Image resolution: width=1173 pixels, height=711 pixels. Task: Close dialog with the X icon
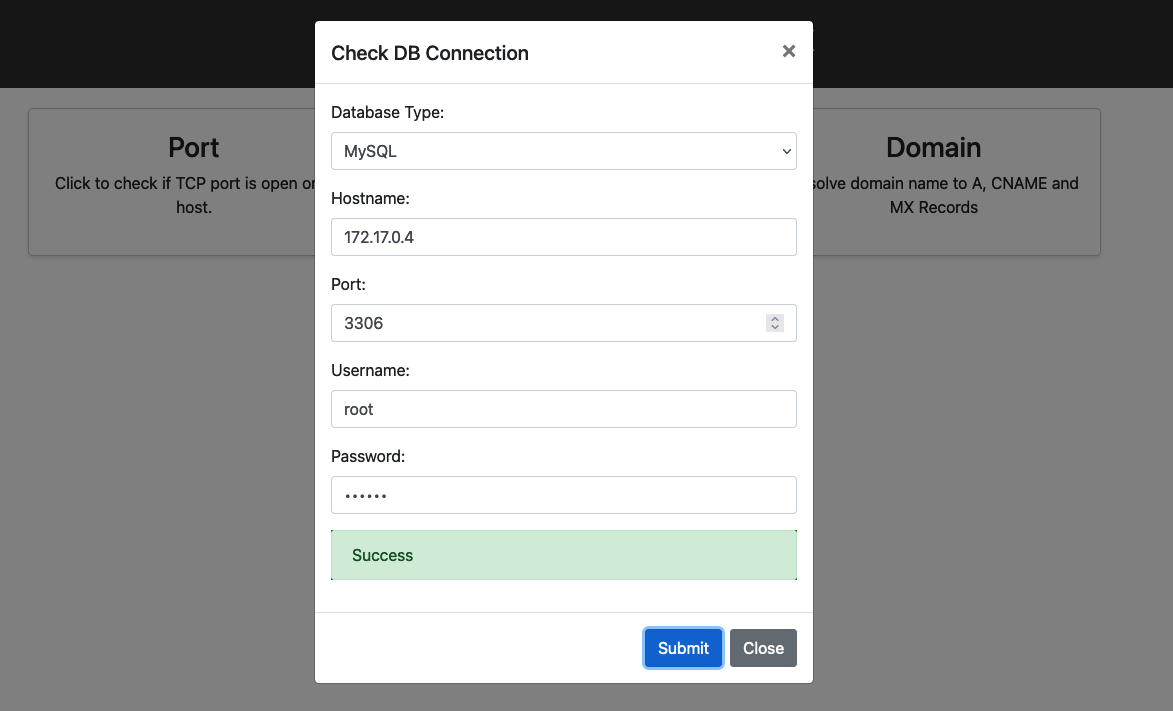point(788,51)
